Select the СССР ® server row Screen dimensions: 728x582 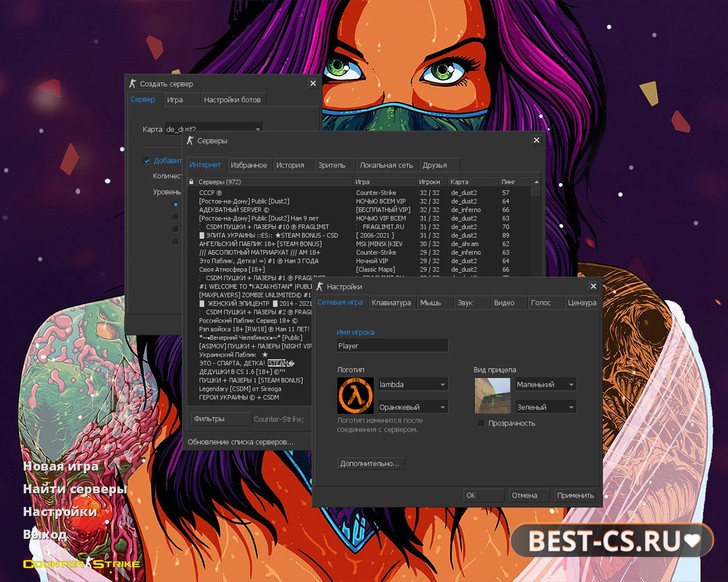click(359, 193)
